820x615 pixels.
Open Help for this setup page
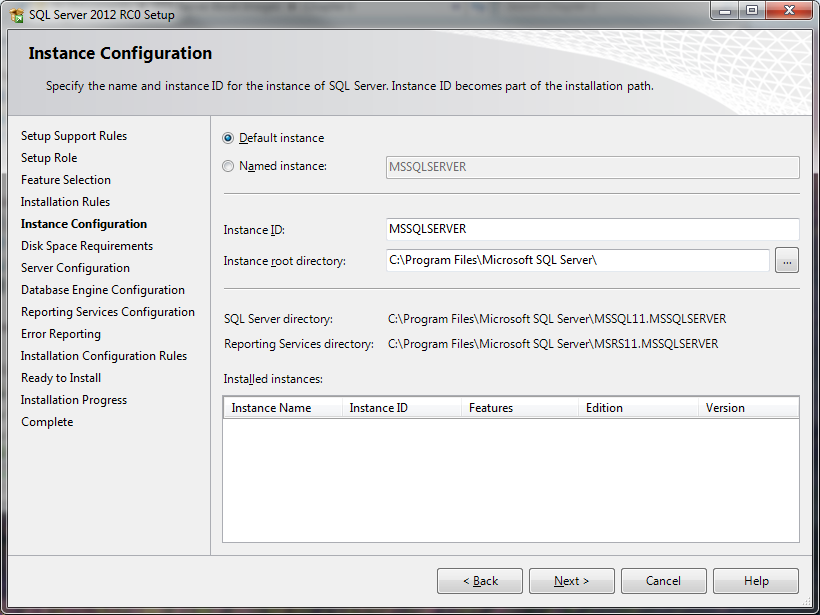[756, 581]
